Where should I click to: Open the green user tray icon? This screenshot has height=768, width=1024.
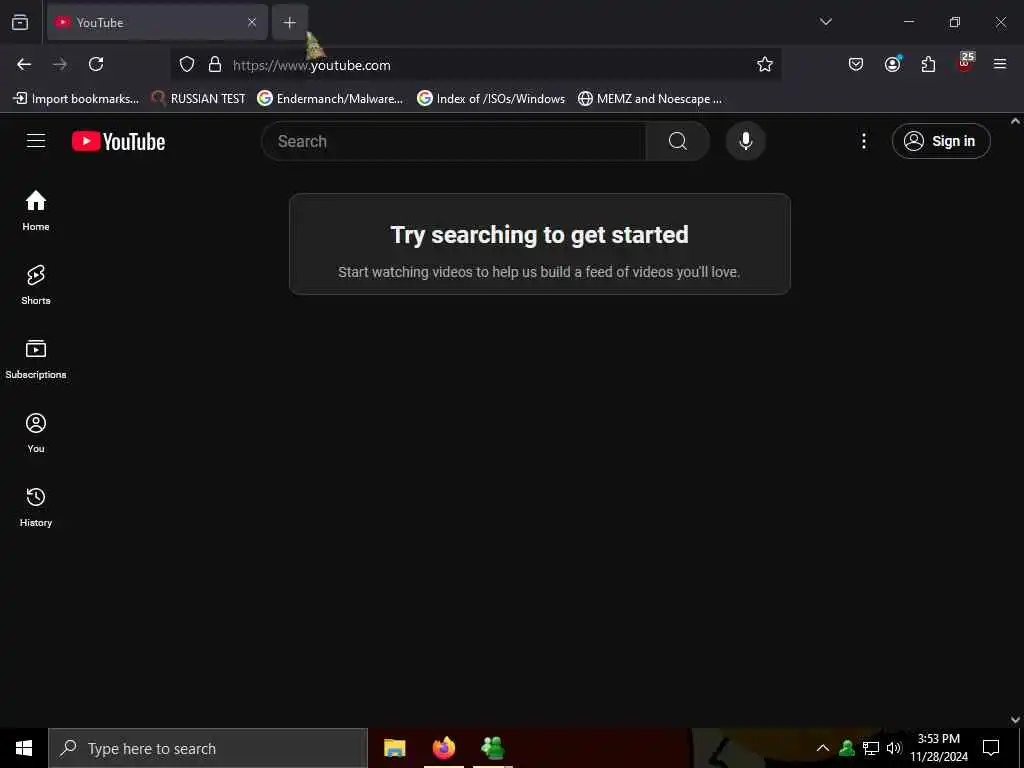[x=847, y=748]
